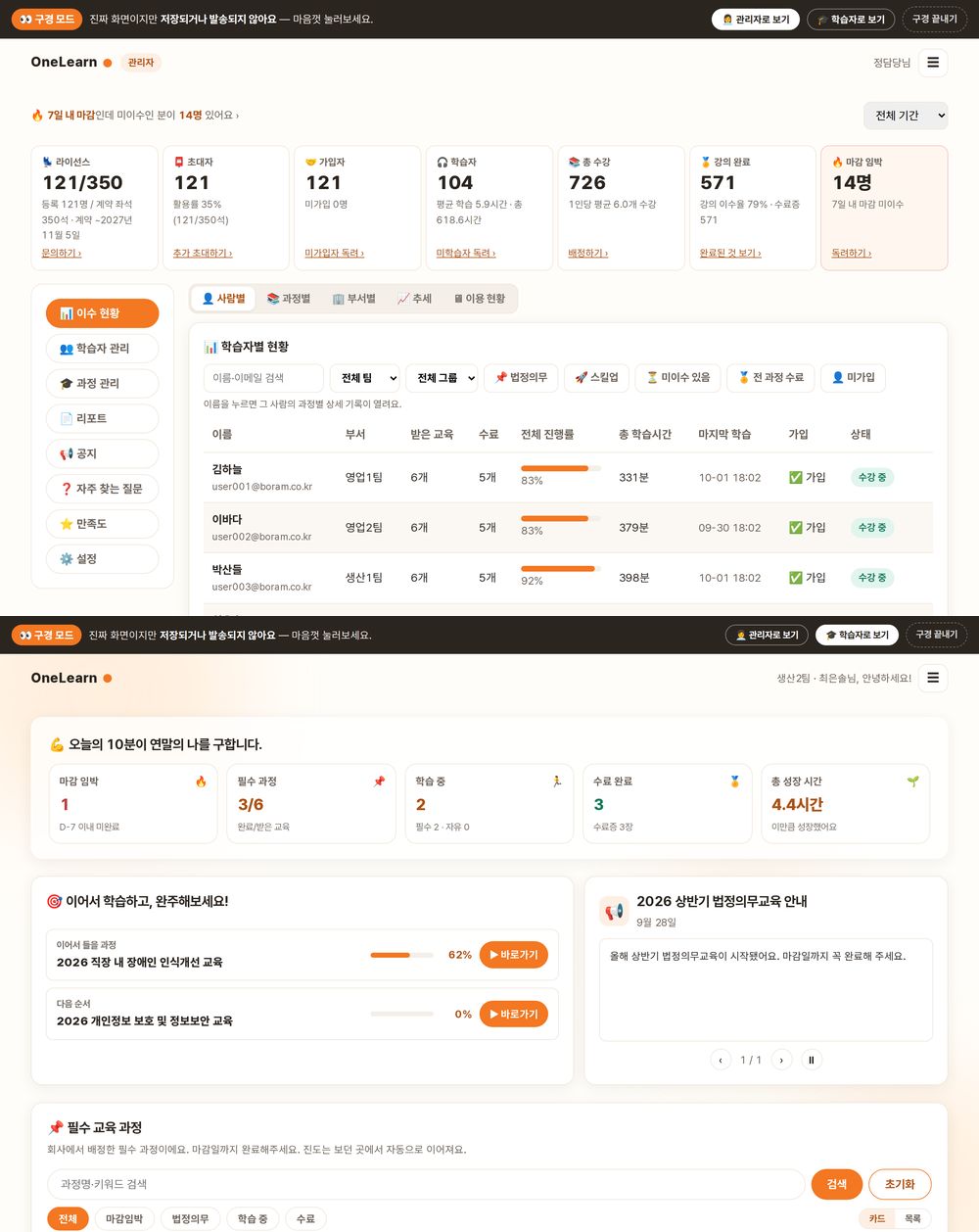Click the fire icon in 7일 내 마감 notice

click(x=38, y=116)
